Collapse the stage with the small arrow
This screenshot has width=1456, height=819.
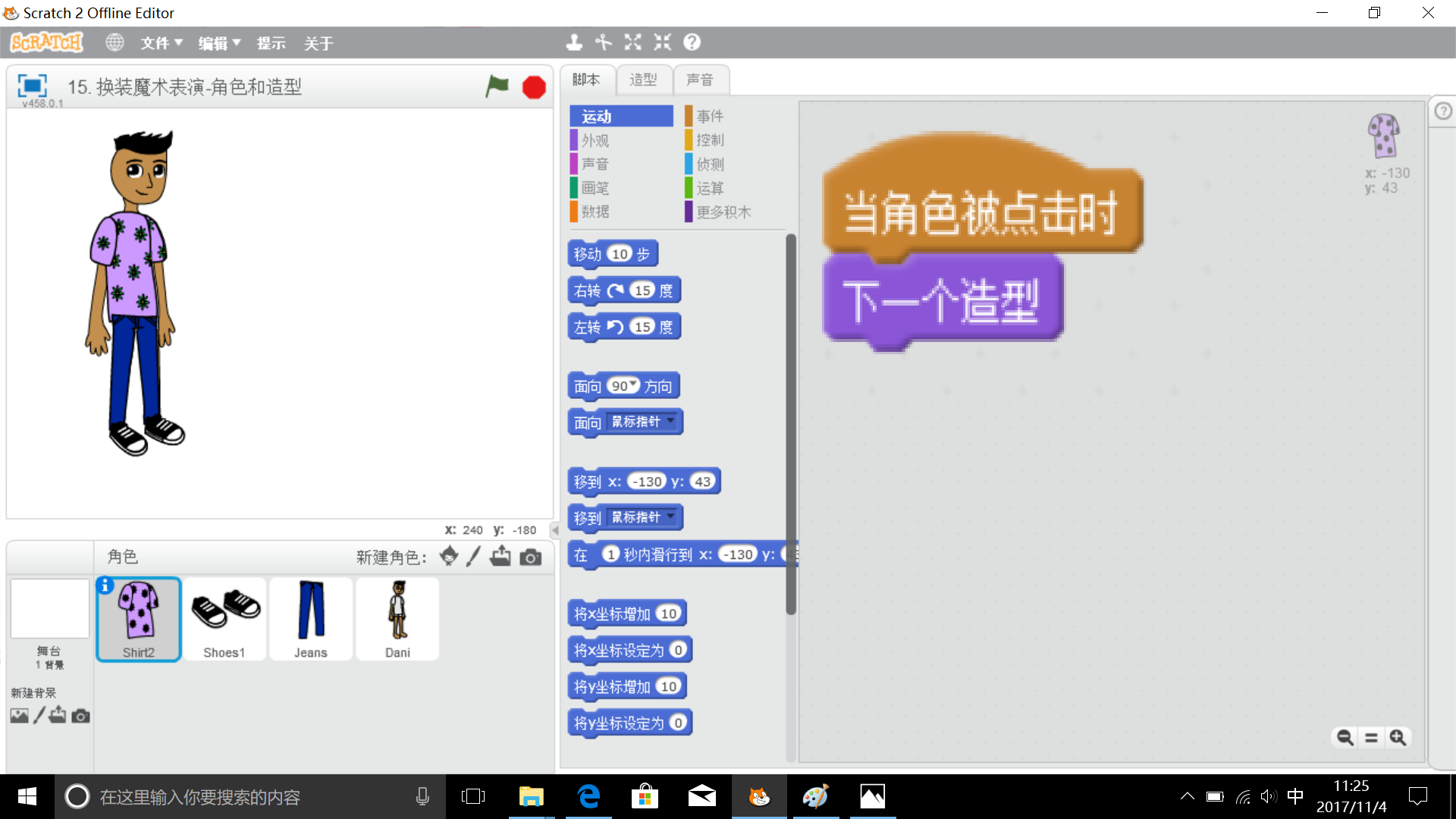pos(555,530)
